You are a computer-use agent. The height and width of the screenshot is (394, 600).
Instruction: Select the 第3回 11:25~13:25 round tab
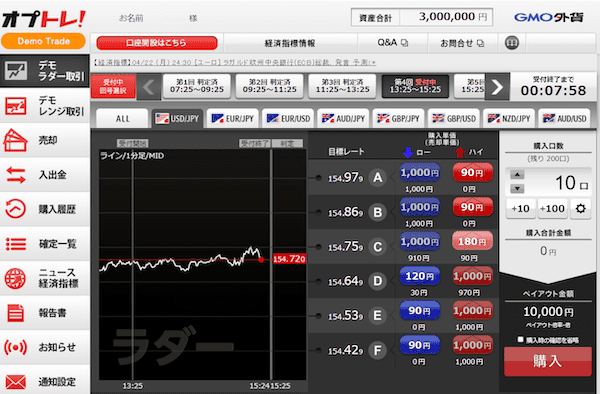(x=342, y=86)
